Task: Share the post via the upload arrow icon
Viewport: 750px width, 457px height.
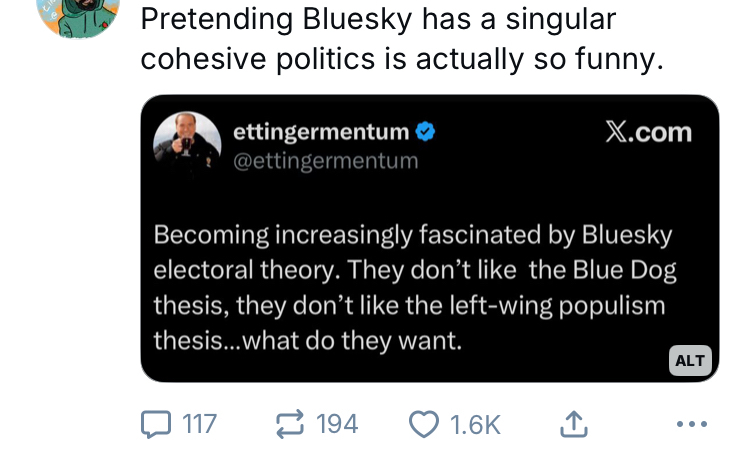Action: tap(572, 424)
